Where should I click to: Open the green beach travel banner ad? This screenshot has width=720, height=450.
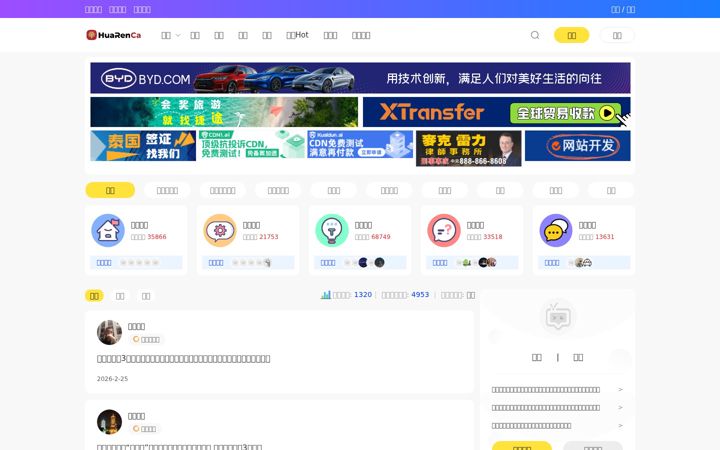click(224, 112)
